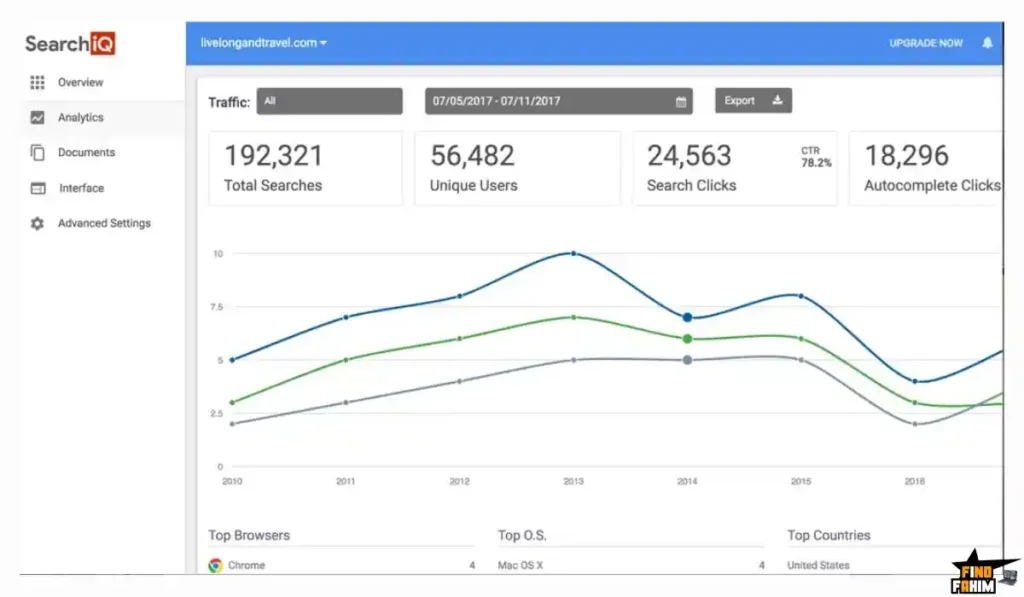Click the calendar icon in date field
Image resolution: width=1024 pixels, height=597 pixels.
681,101
